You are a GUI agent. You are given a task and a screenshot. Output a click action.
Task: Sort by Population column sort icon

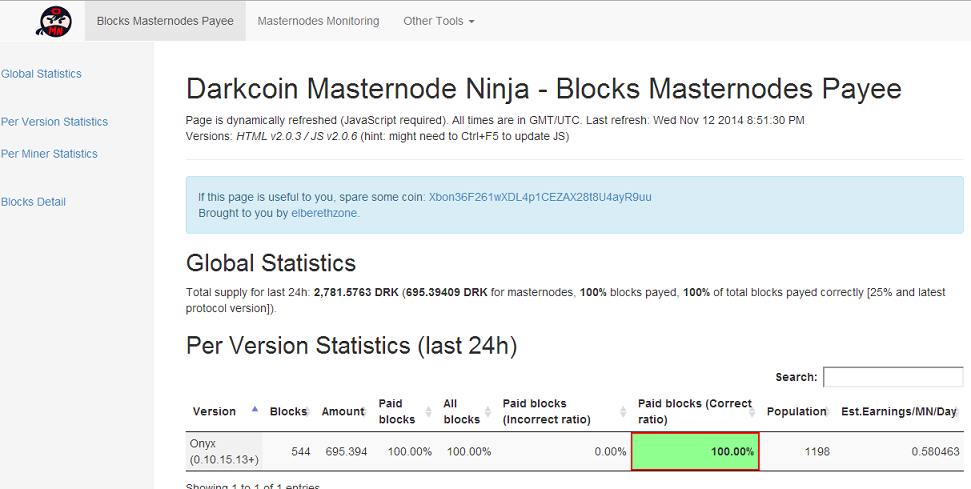827,412
